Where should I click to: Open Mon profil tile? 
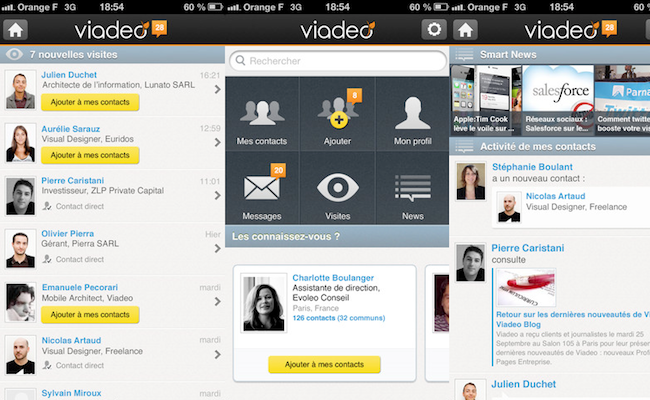click(x=412, y=114)
